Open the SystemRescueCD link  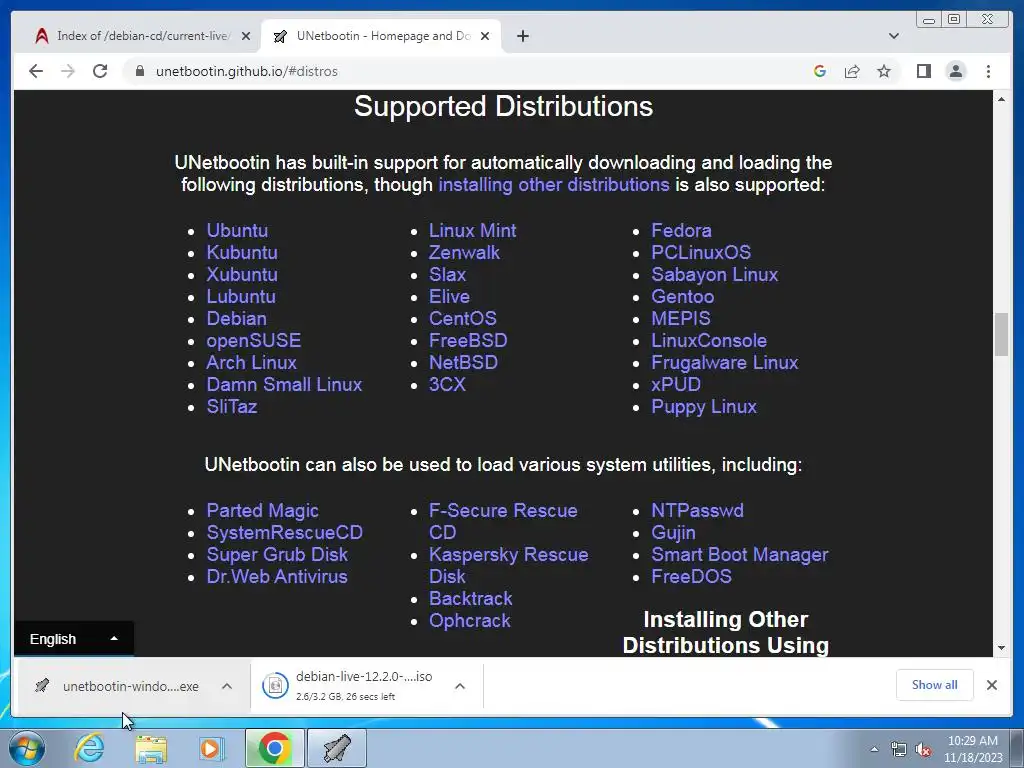(285, 533)
